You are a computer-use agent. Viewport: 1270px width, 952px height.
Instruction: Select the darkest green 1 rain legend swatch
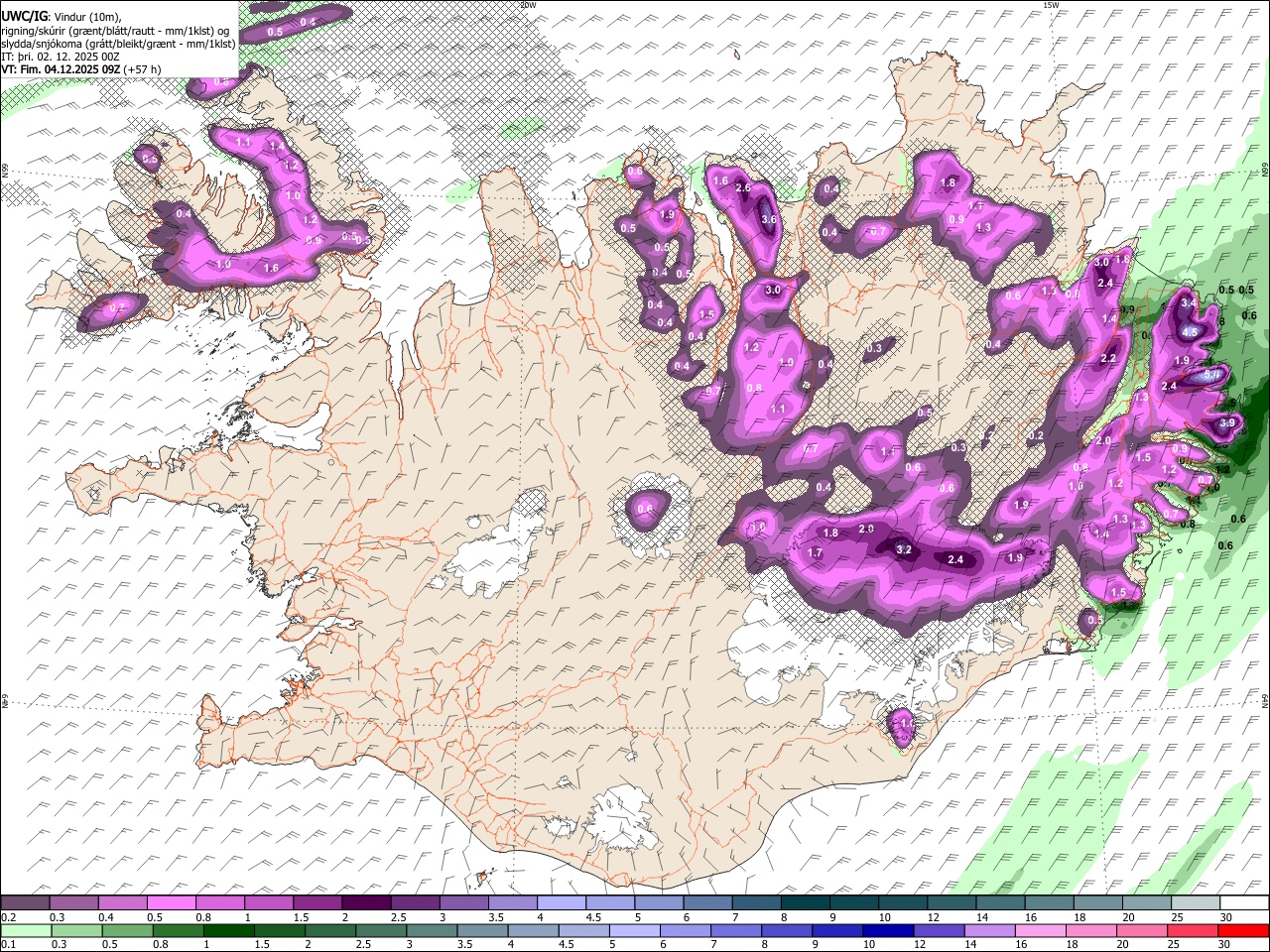pos(228,930)
